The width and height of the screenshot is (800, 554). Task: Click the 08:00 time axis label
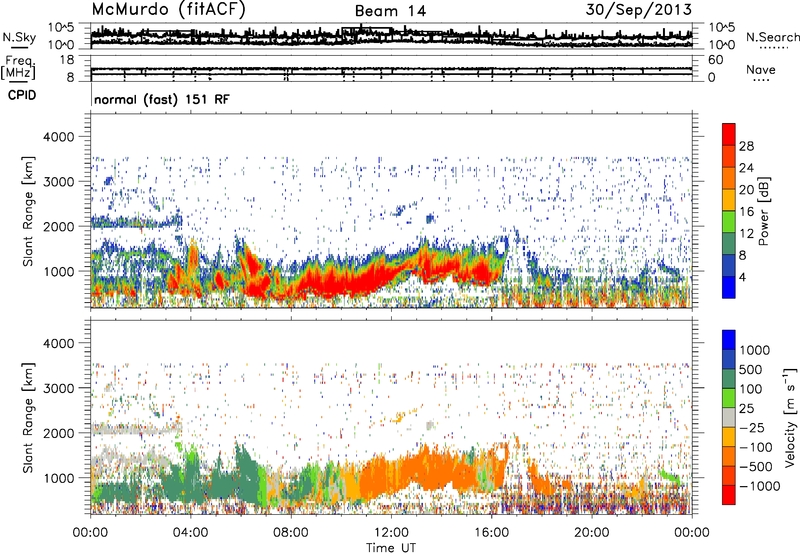click(x=291, y=533)
